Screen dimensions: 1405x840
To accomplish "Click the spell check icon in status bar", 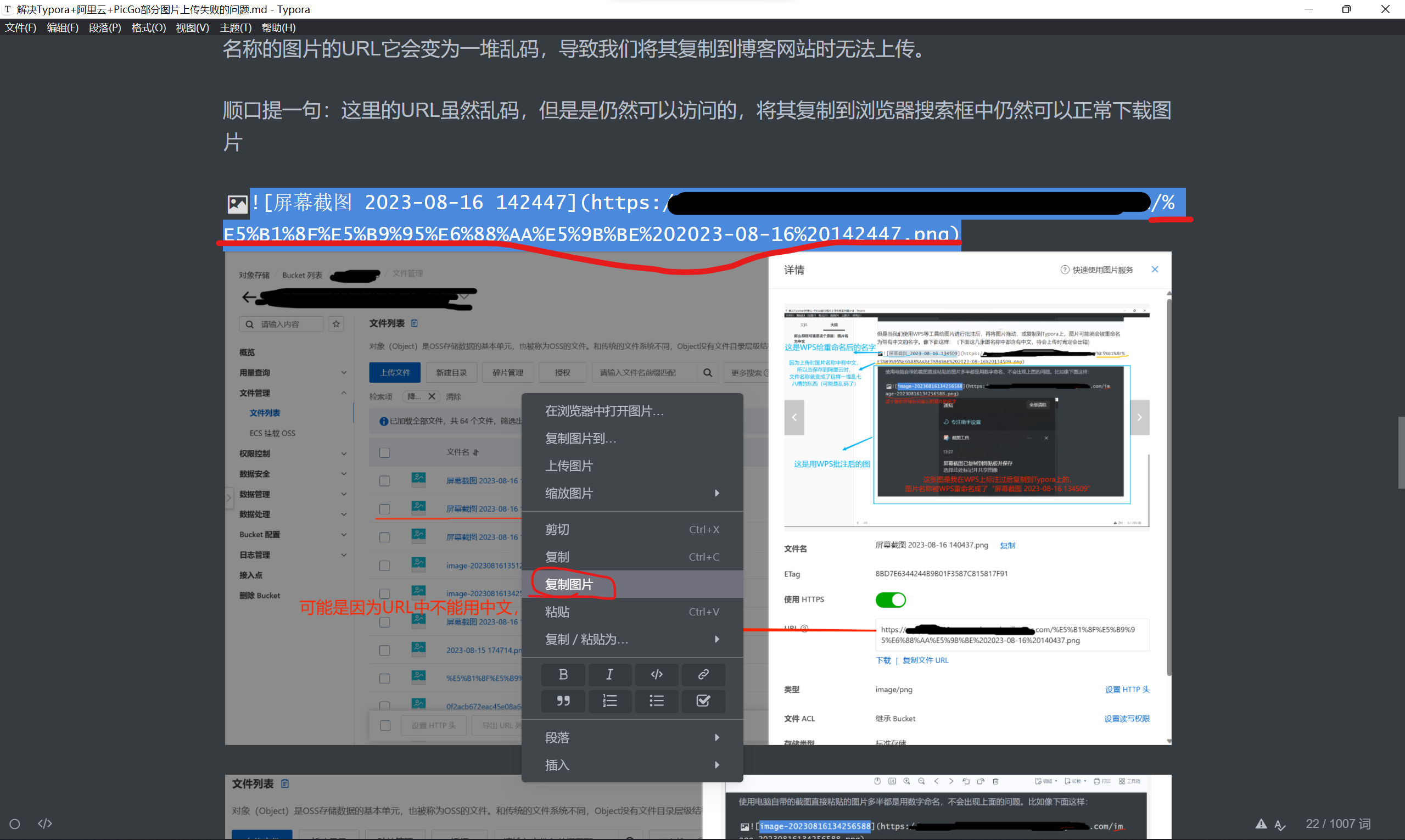I will [1280, 825].
